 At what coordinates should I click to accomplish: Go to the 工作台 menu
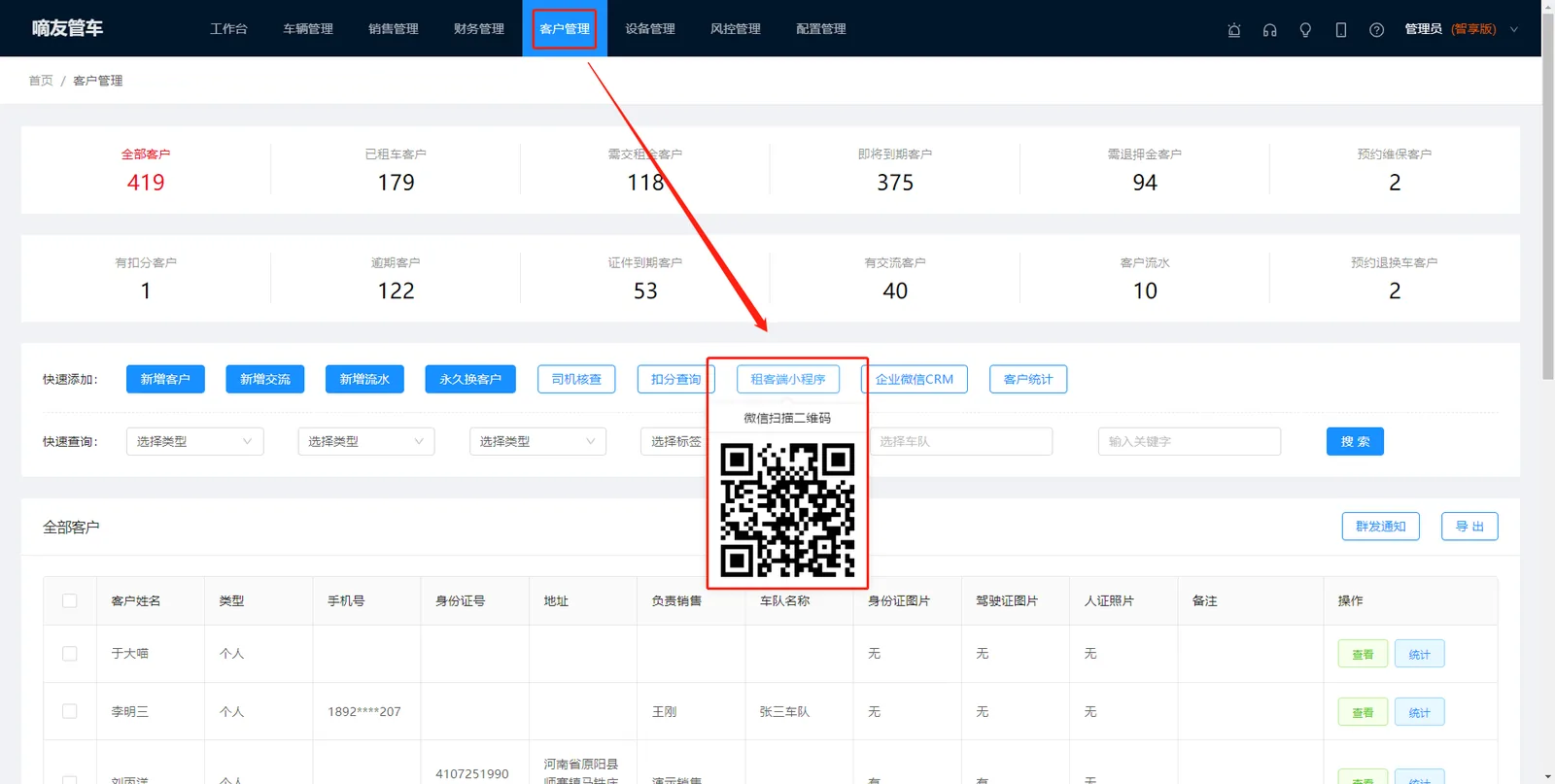pyautogui.click(x=228, y=29)
